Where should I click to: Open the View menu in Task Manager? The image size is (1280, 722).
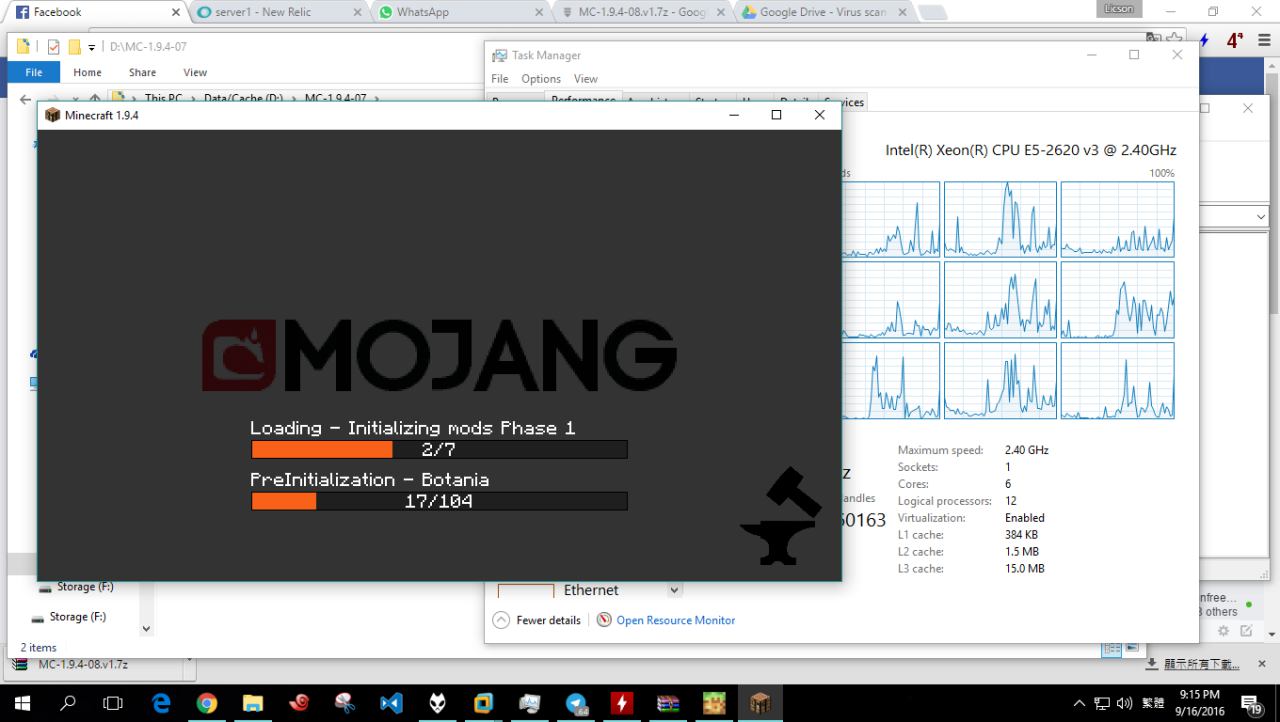[586, 79]
